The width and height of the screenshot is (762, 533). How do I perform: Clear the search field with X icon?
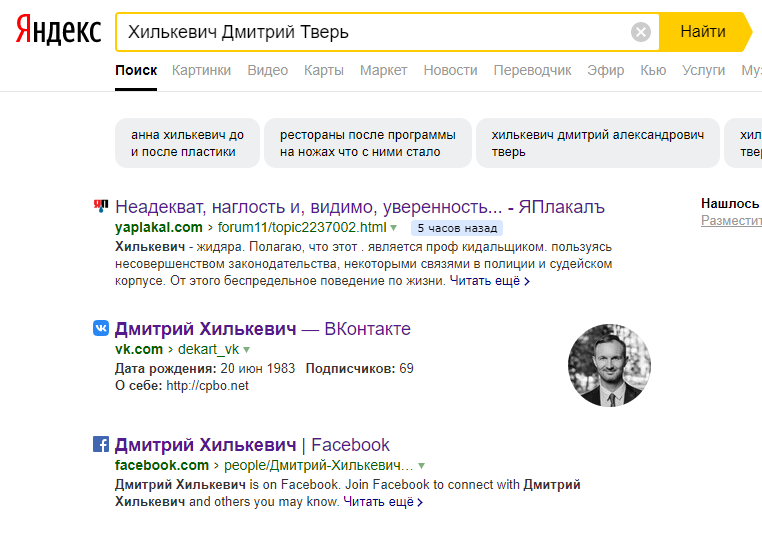[641, 32]
